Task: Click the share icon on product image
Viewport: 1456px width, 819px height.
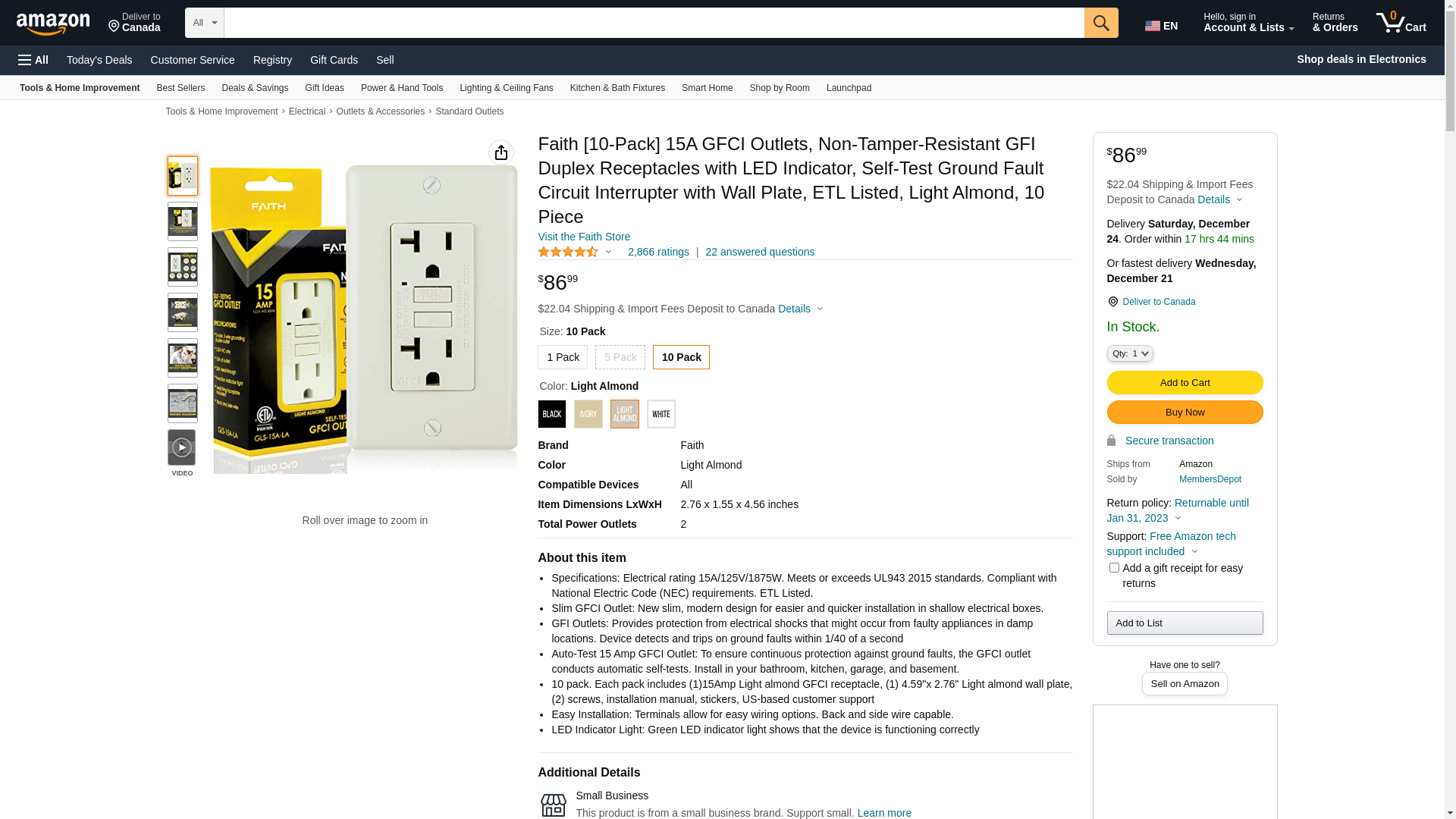Action: pos(501,152)
